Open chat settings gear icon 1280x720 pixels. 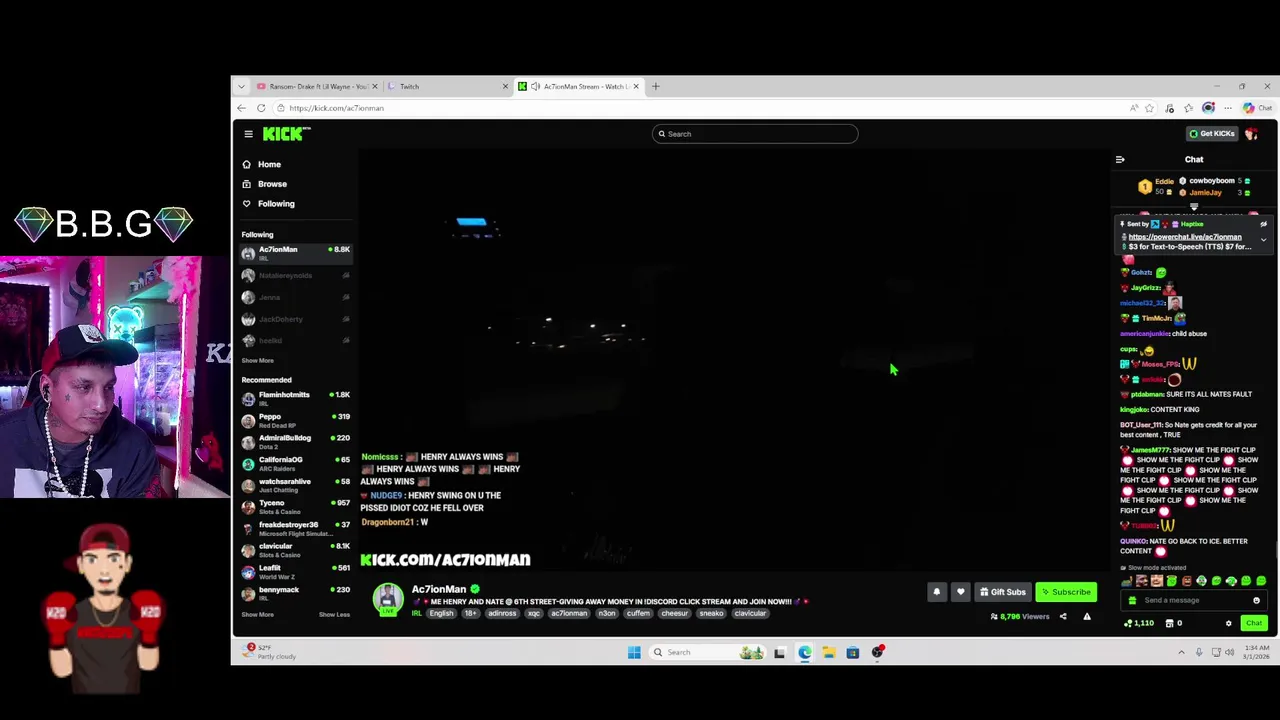coord(1229,623)
